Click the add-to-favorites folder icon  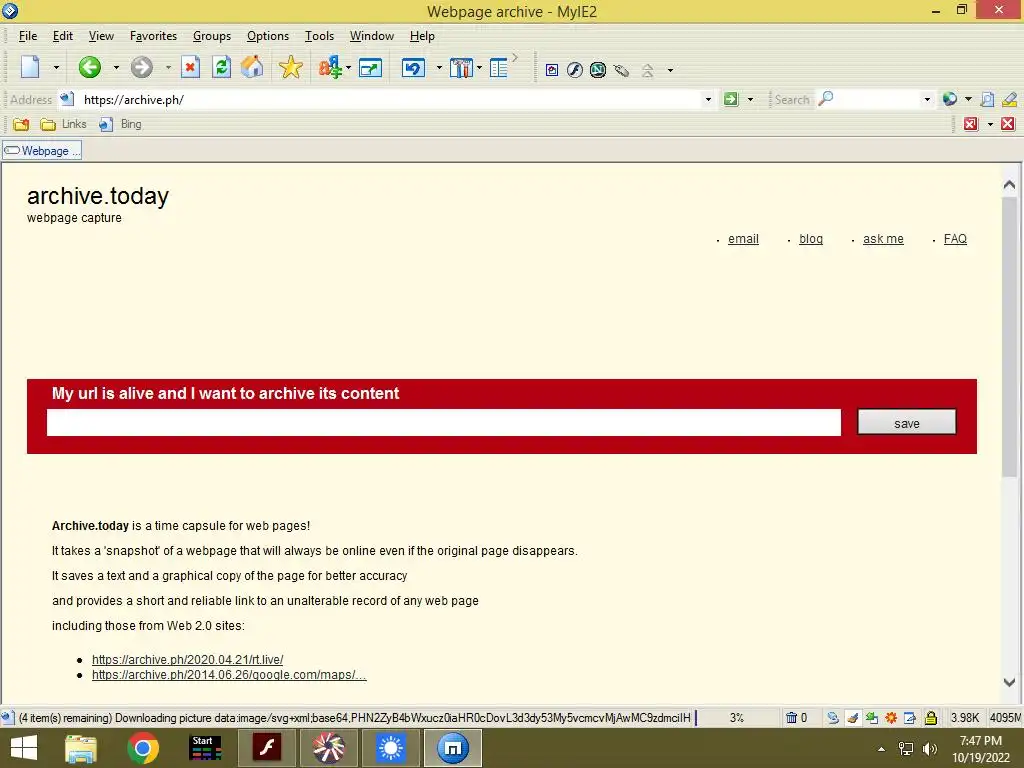(21, 124)
